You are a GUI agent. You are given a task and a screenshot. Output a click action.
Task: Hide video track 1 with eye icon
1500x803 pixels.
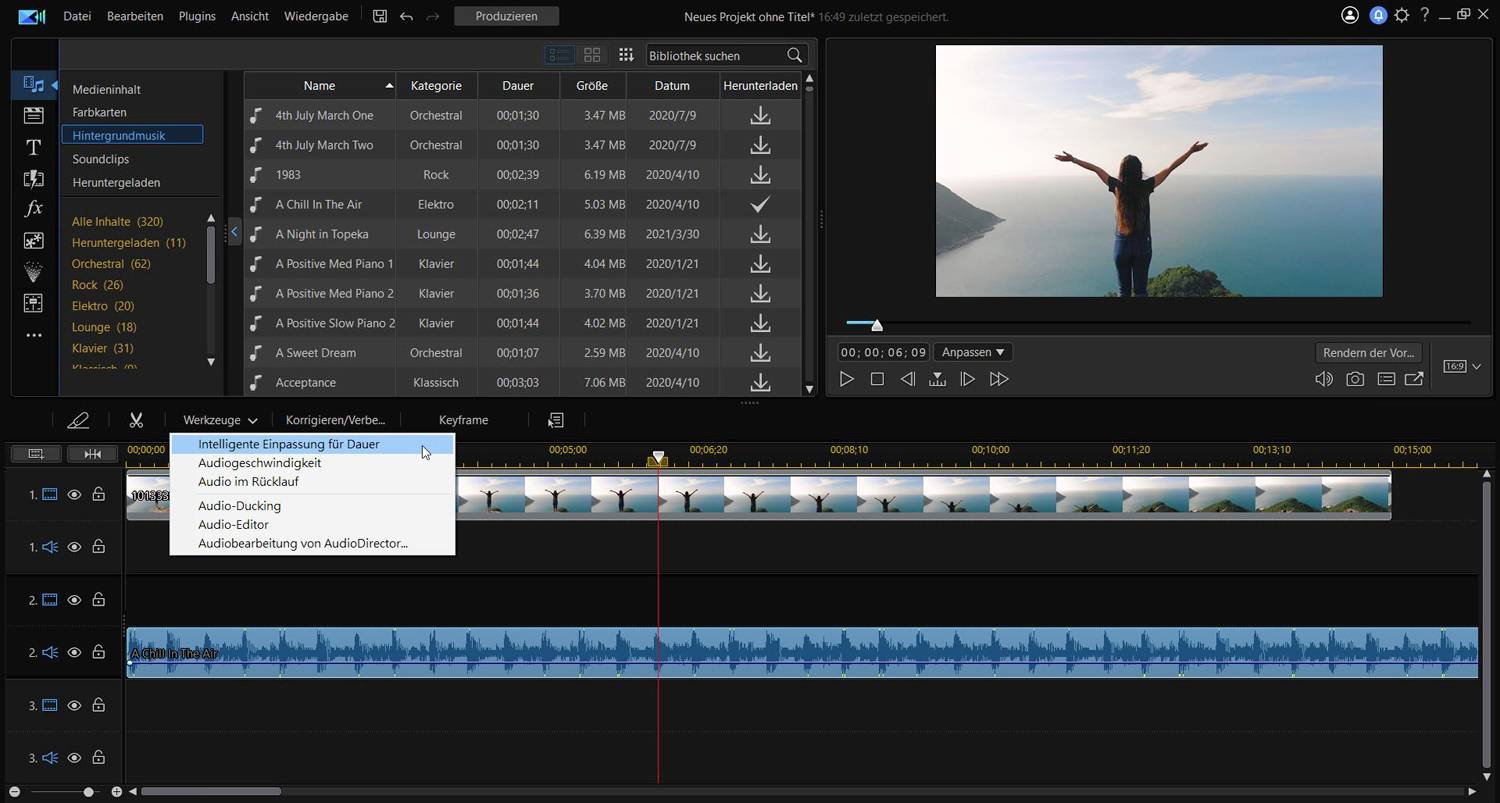[x=74, y=494]
